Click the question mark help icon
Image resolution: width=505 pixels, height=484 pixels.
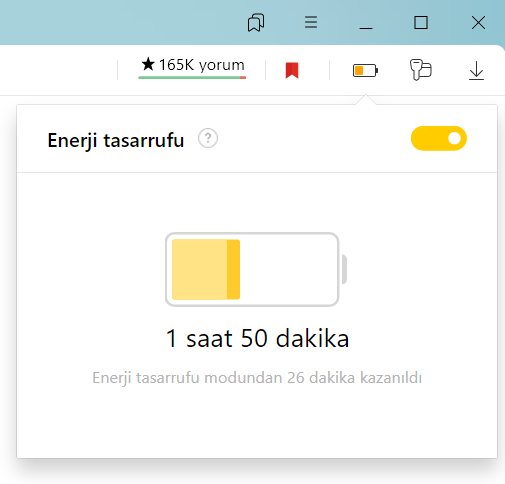tap(208, 138)
